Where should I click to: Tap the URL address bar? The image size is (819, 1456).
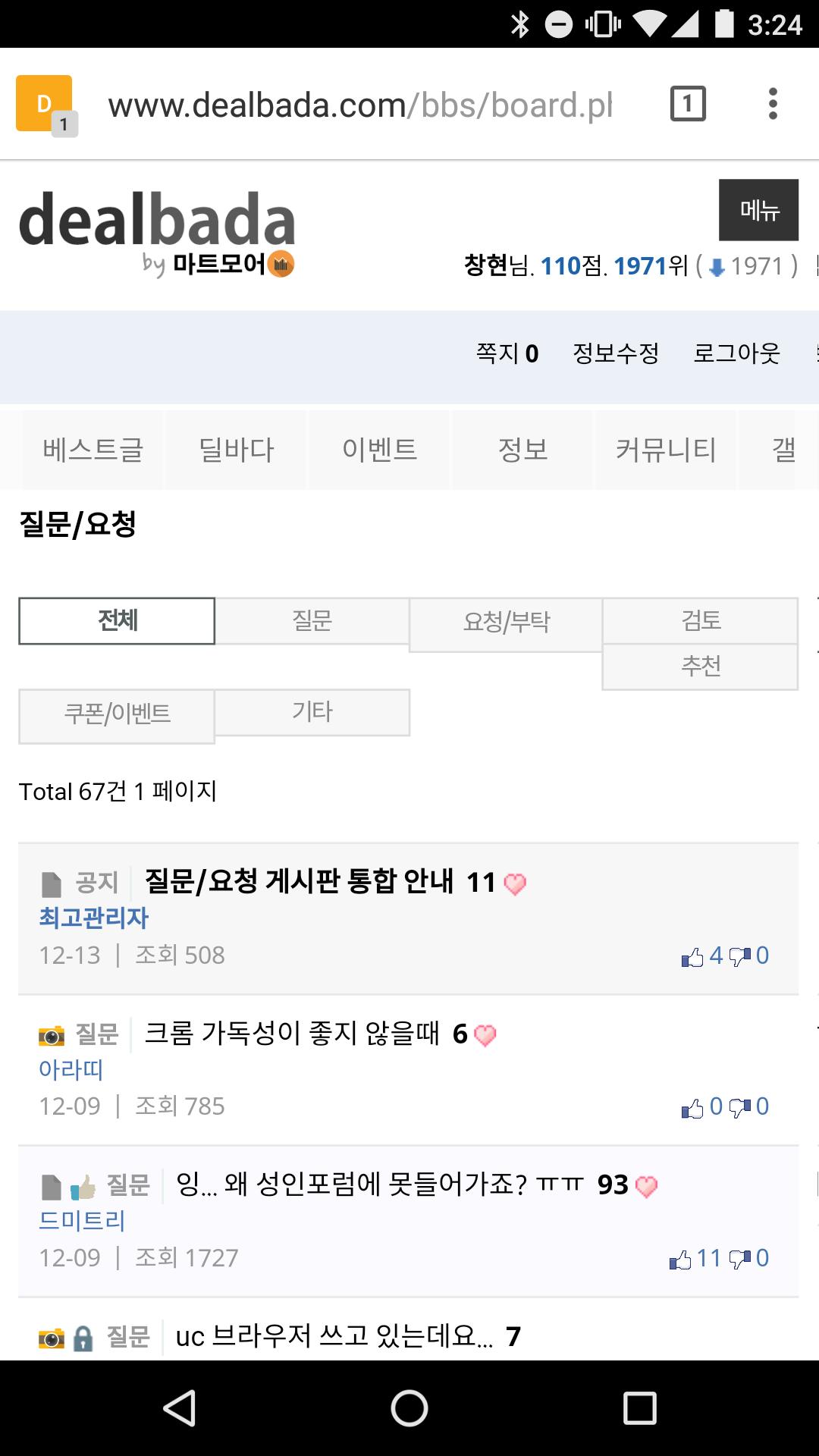tap(360, 105)
